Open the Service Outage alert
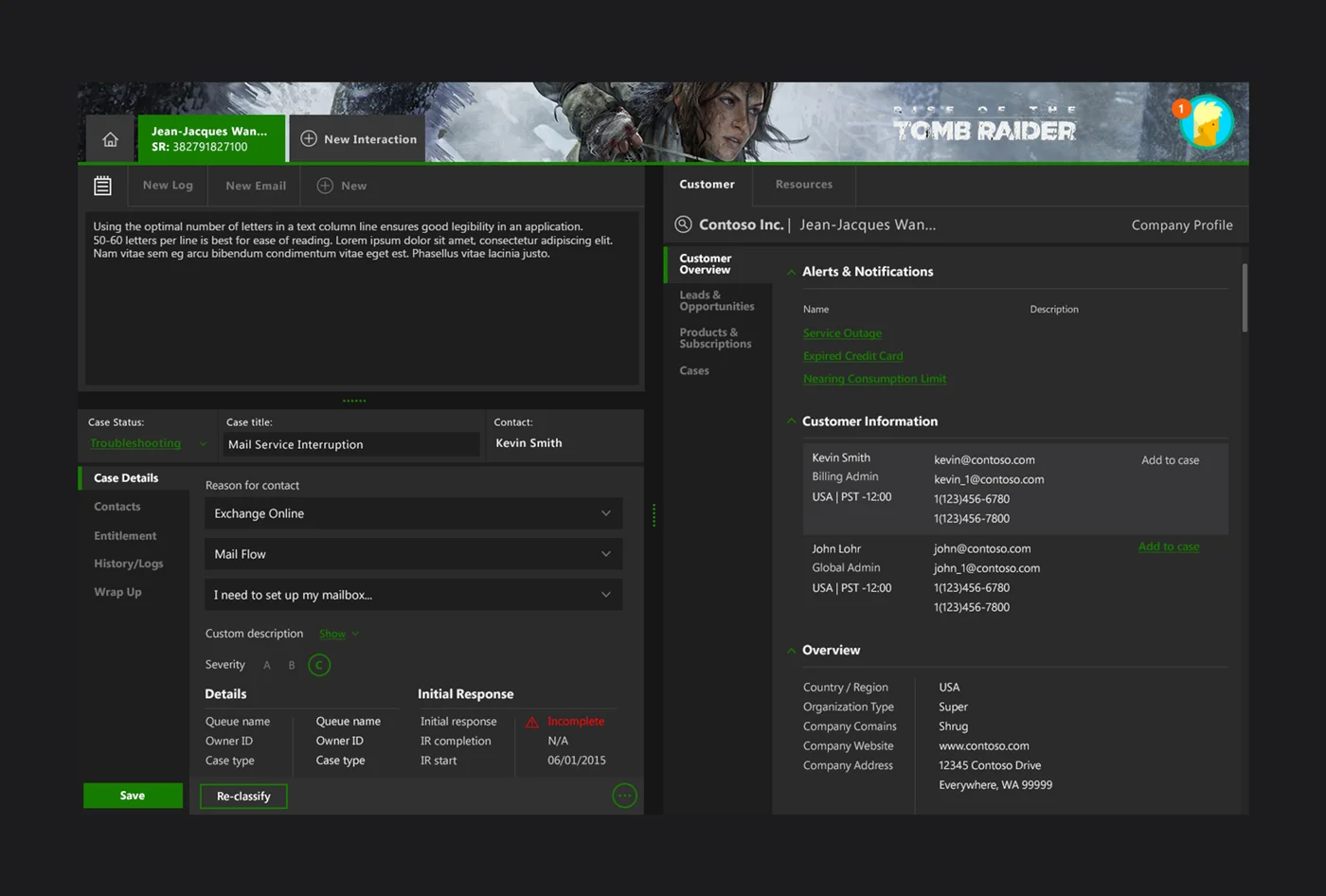The width and height of the screenshot is (1326, 896). point(842,333)
